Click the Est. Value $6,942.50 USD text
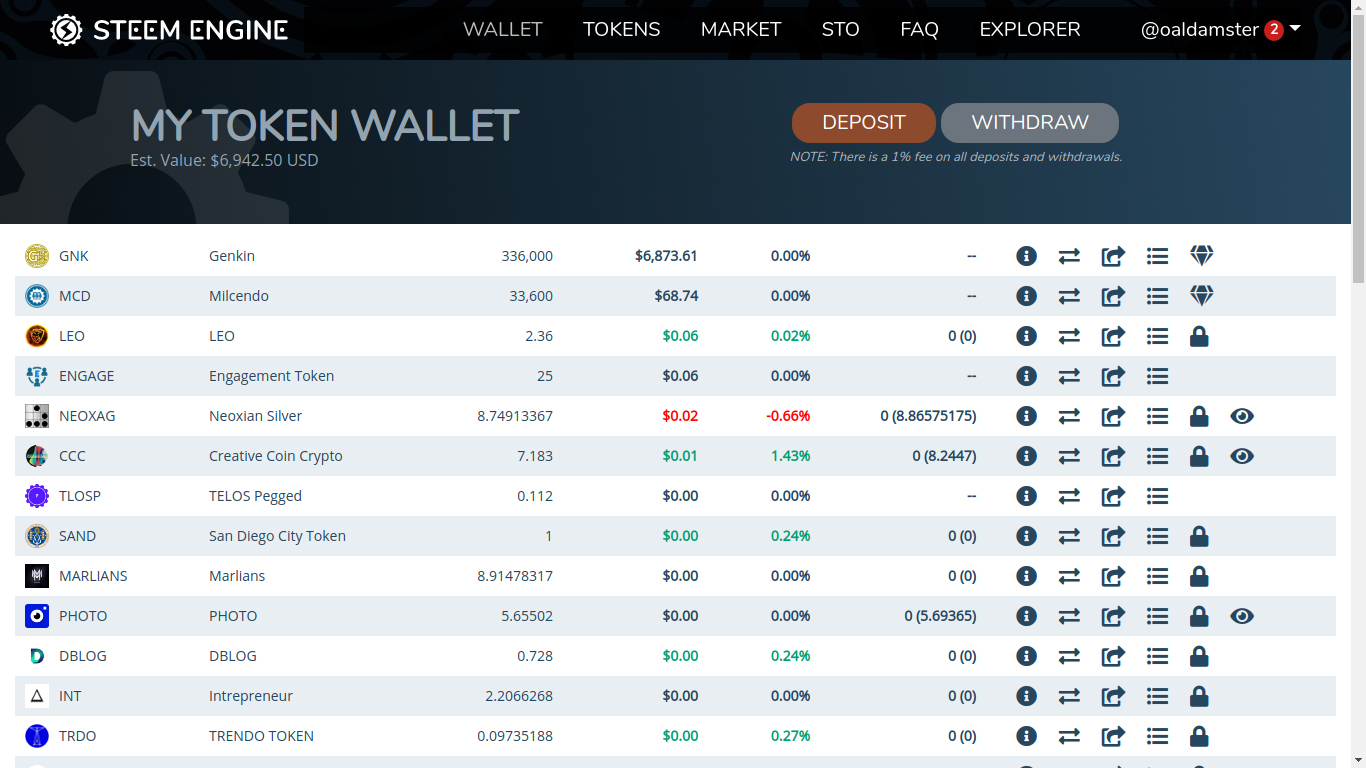This screenshot has width=1366, height=768. tap(224, 160)
